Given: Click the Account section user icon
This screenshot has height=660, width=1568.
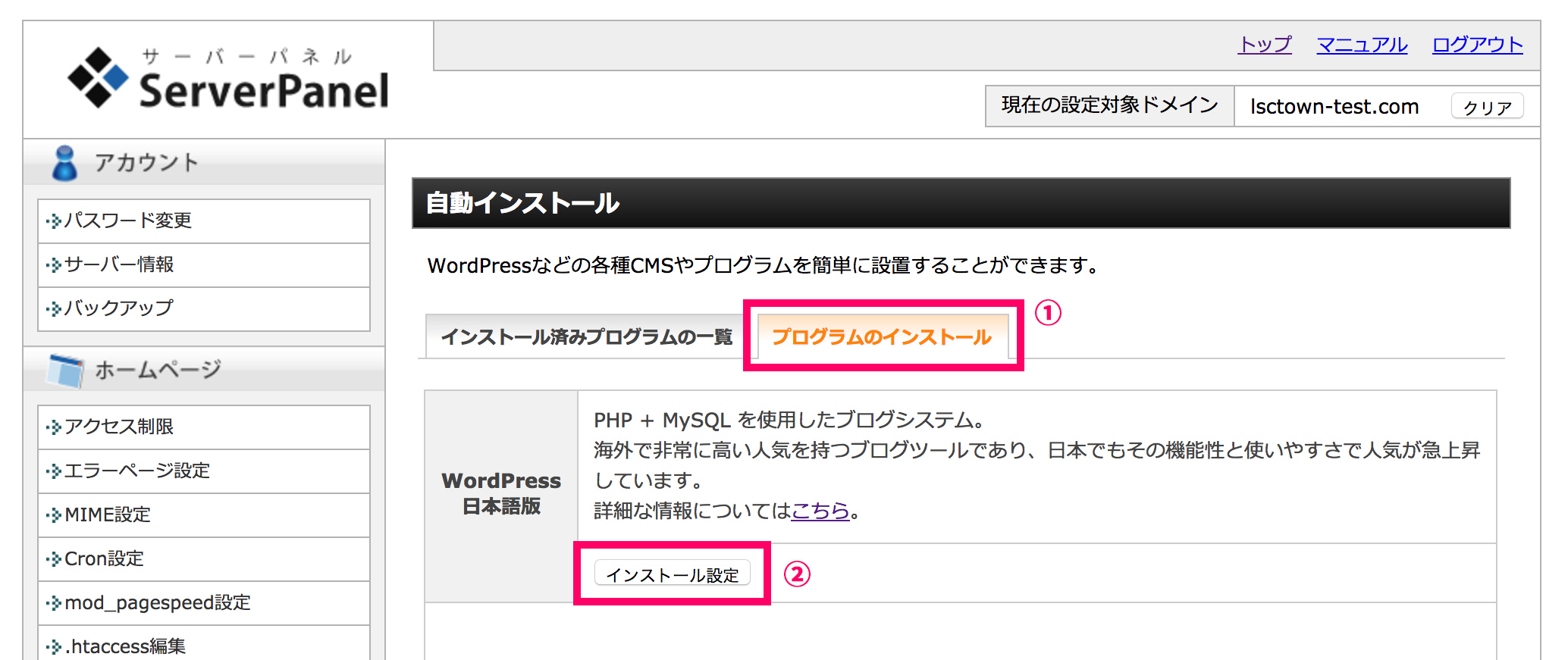Looking at the screenshot, I should [x=64, y=163].
